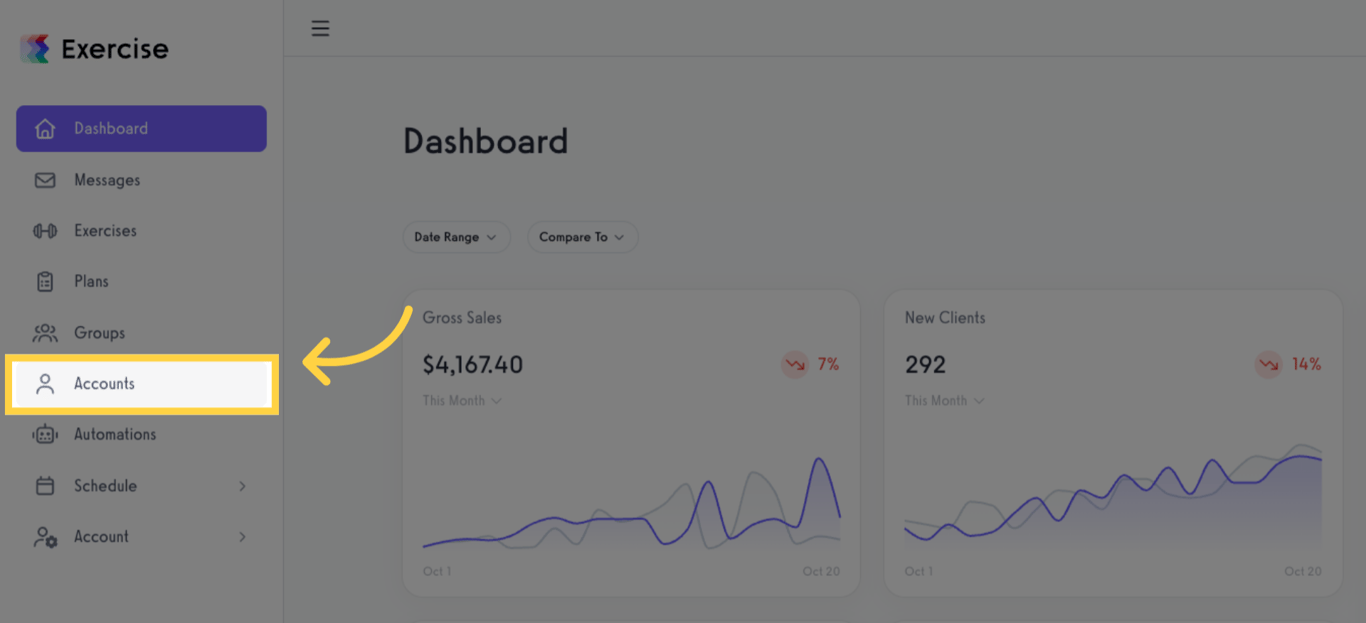Click the Accounts person icon
The height and width of the screenshot is (623, 1366).
coord(45,384)
